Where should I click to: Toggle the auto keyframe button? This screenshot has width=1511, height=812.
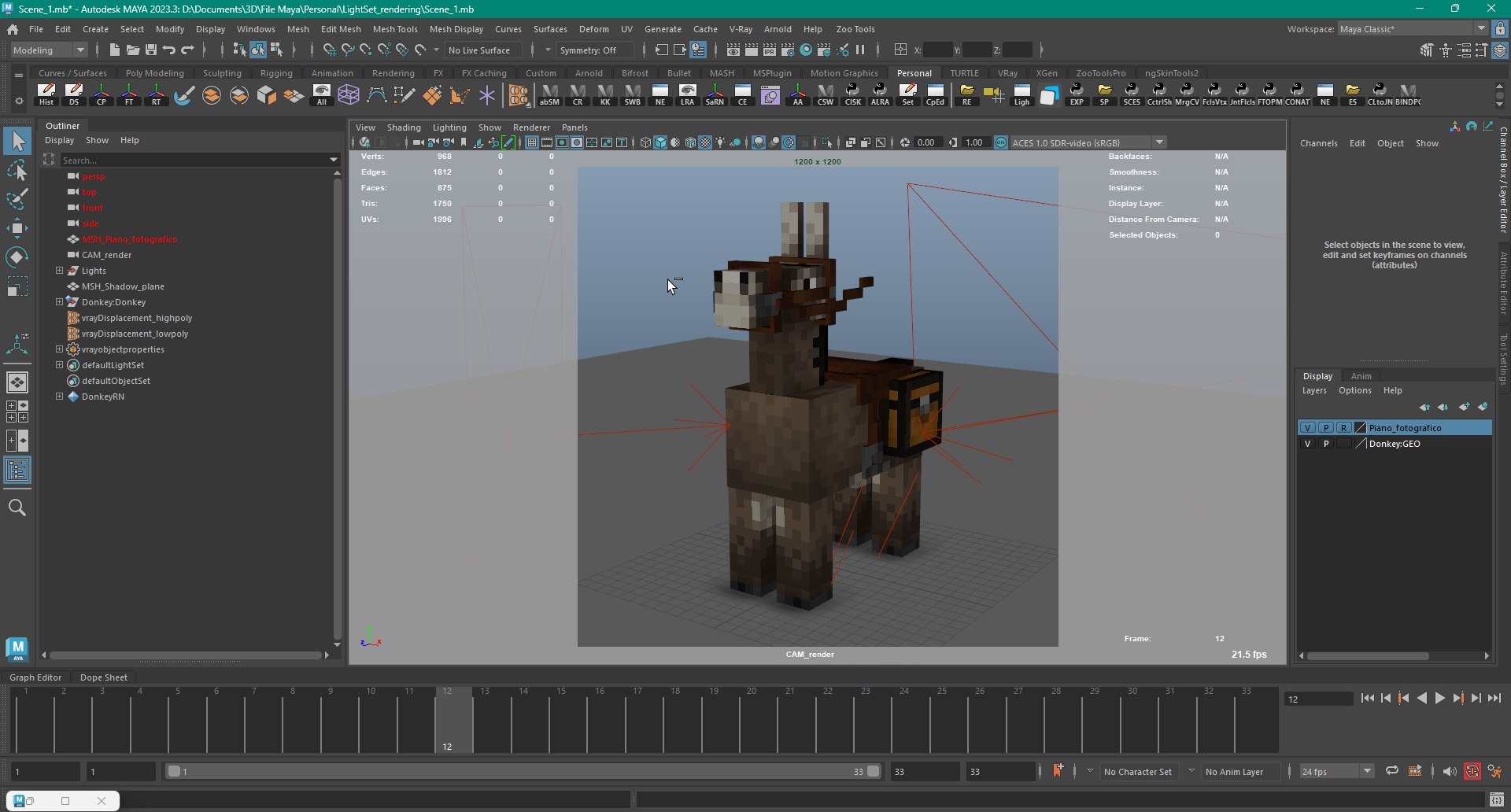[1472, 771]
